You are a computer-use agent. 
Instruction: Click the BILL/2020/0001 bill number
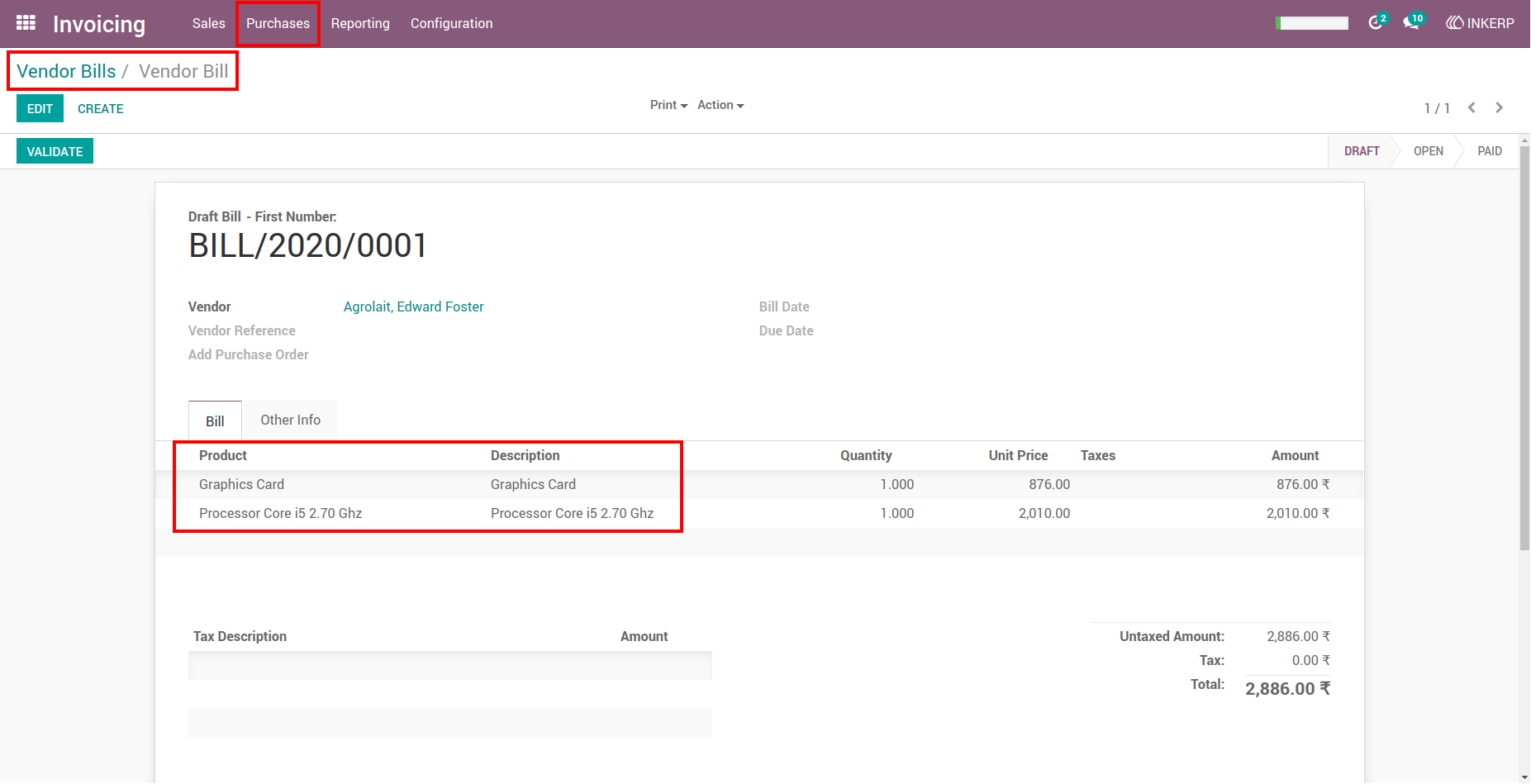pos(307,245)
